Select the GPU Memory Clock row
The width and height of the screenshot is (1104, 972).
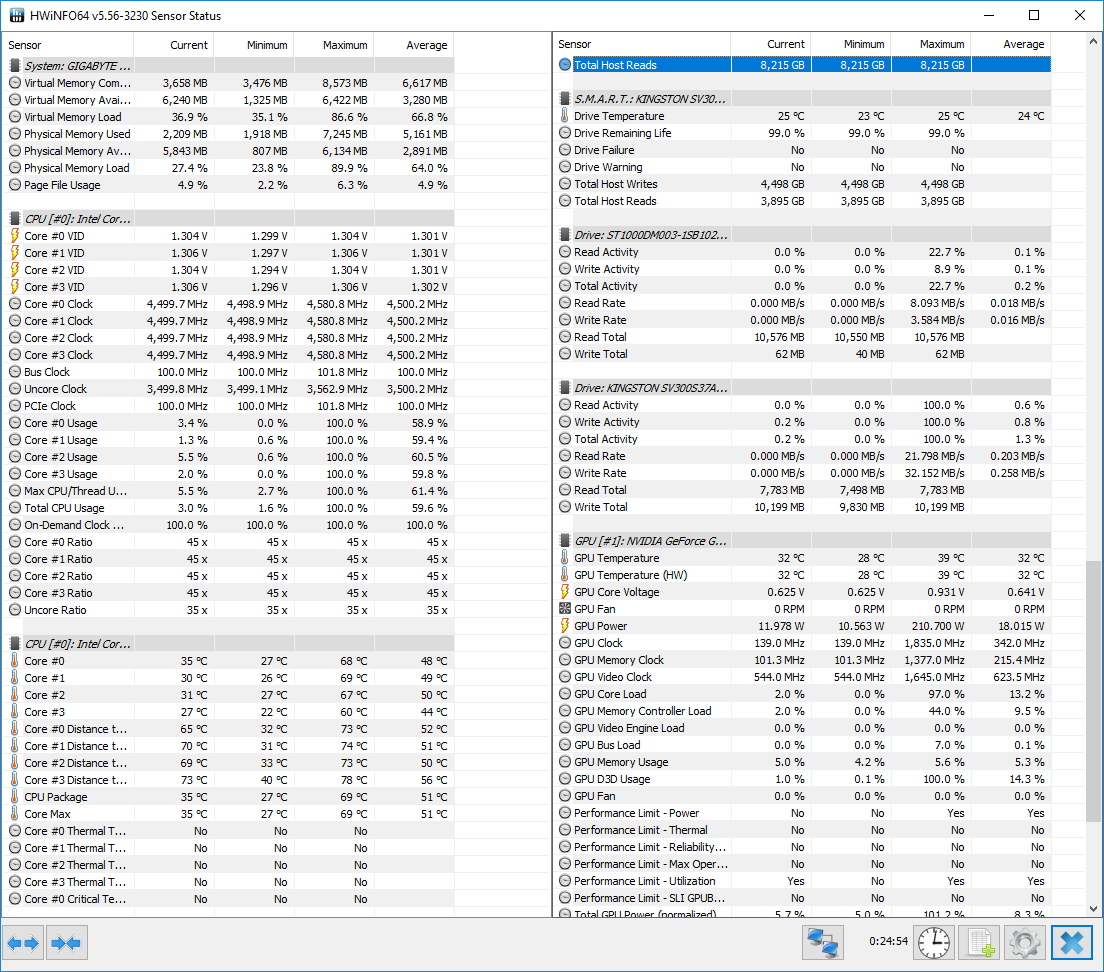[x=803, y=659]
